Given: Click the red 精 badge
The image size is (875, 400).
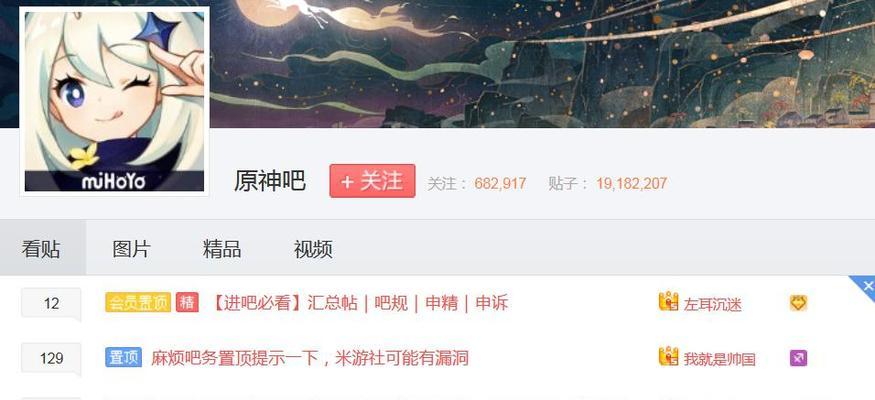Looking at the screenshot, I should 188,302.
